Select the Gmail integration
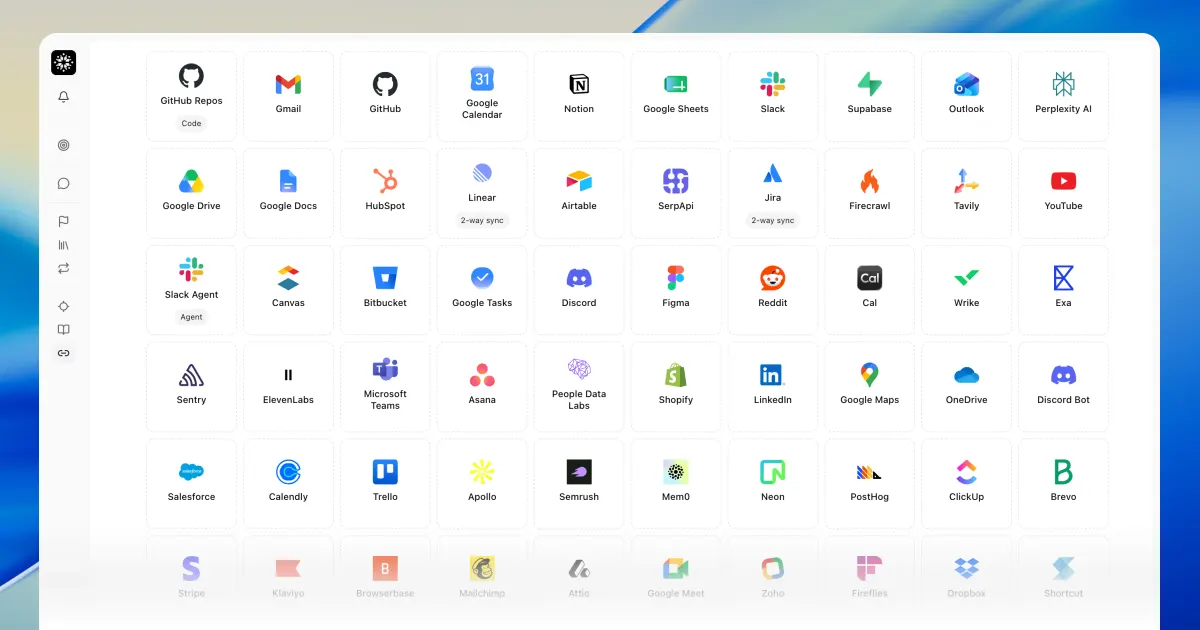1200x630 pixels. pos(288,96)
